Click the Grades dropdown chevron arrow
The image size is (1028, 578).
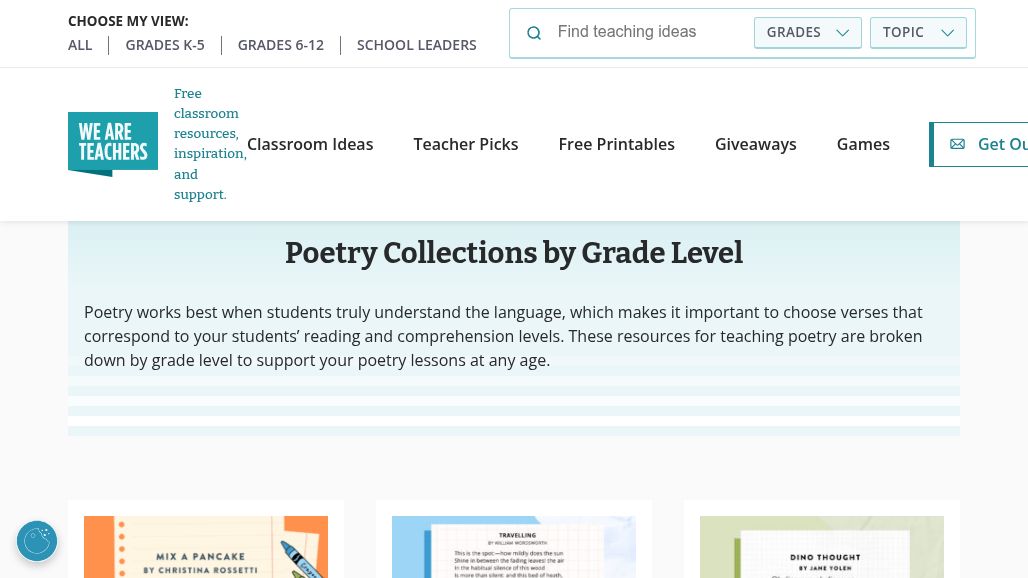842,33
